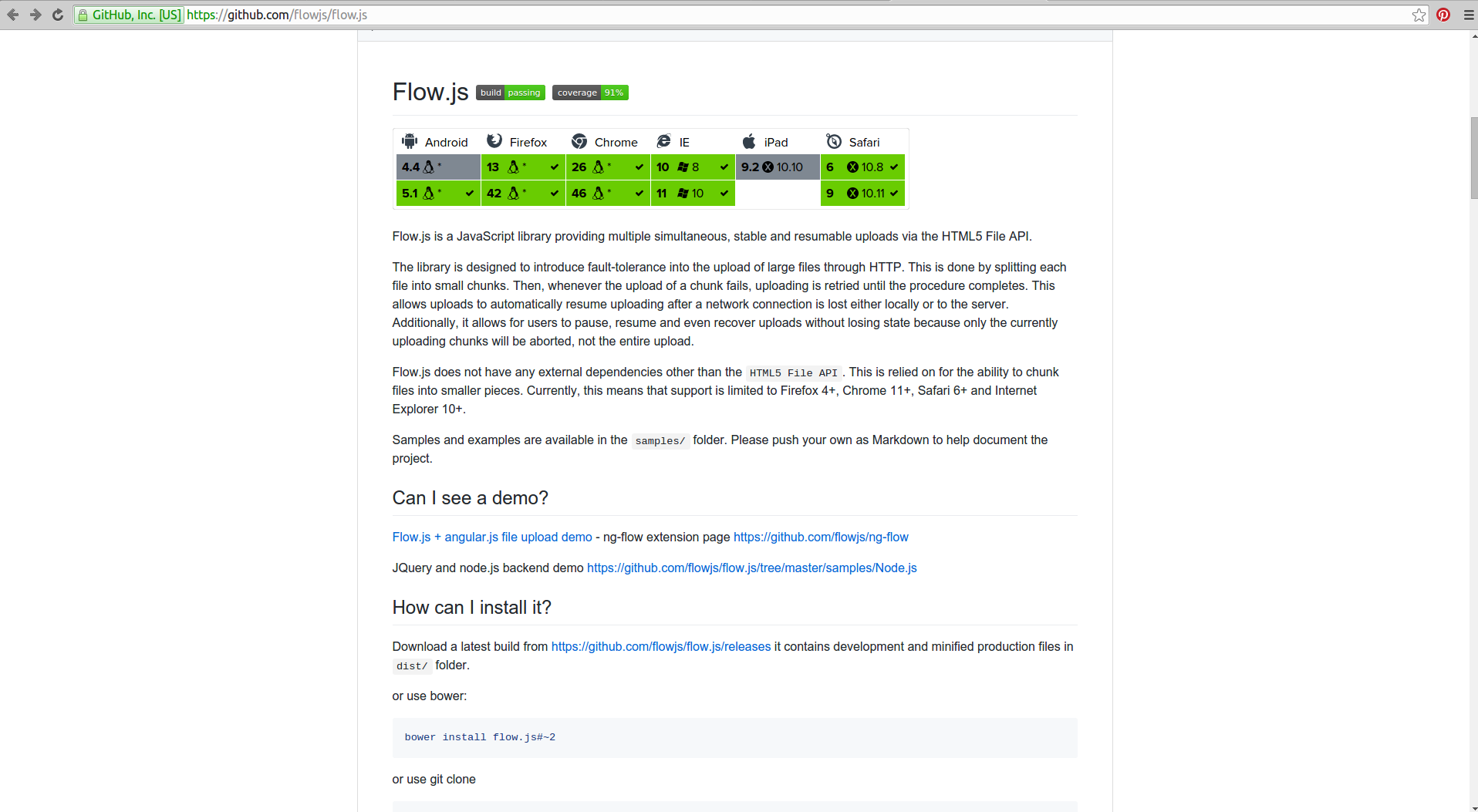Screen dimensions: 1478x812
Task: Click the scrollbar down arrow
Action: point(1473,807)
